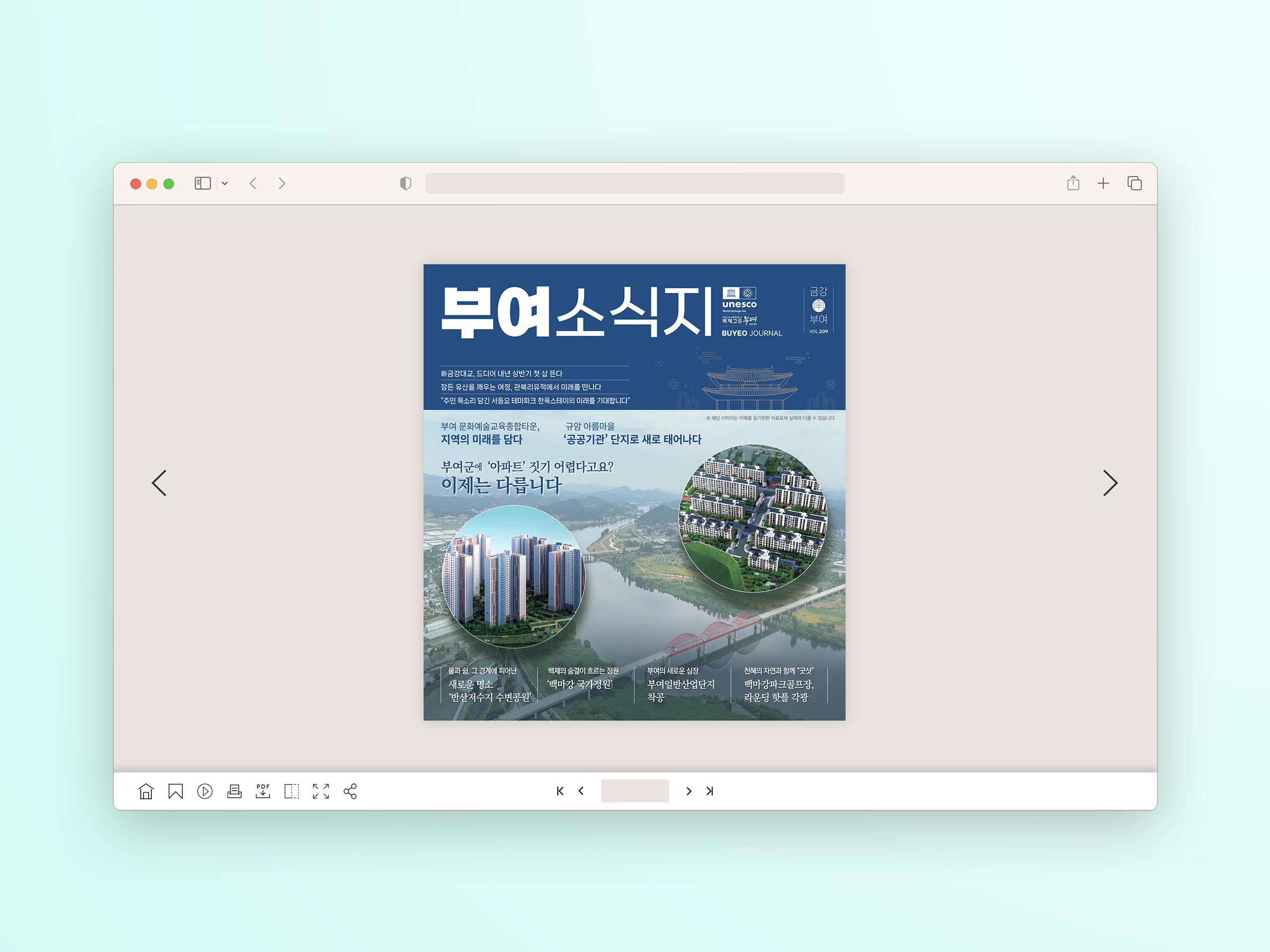Click the '백마강 국가정원' cover text
The width and height of the screenshot is (1270, 952).
[580, 684]
